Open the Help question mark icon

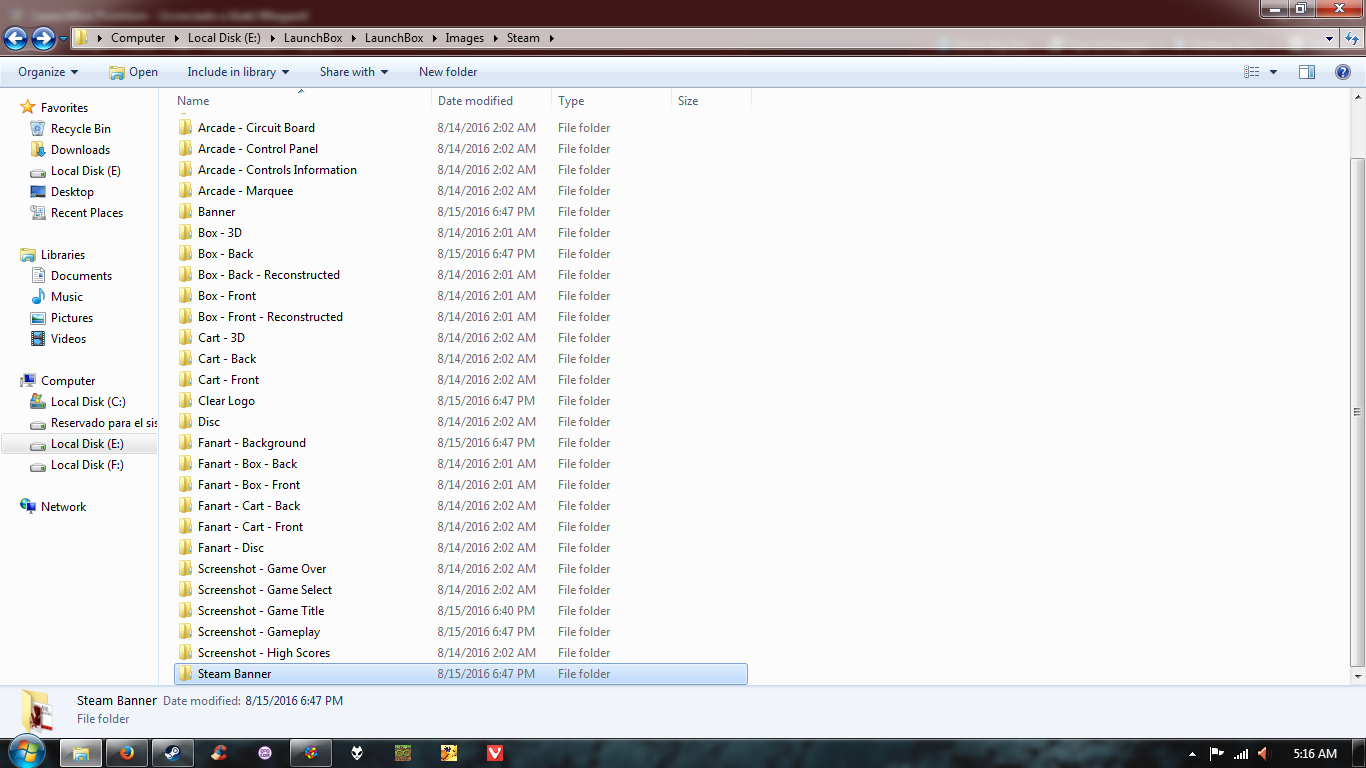(x=1343, y=72)
